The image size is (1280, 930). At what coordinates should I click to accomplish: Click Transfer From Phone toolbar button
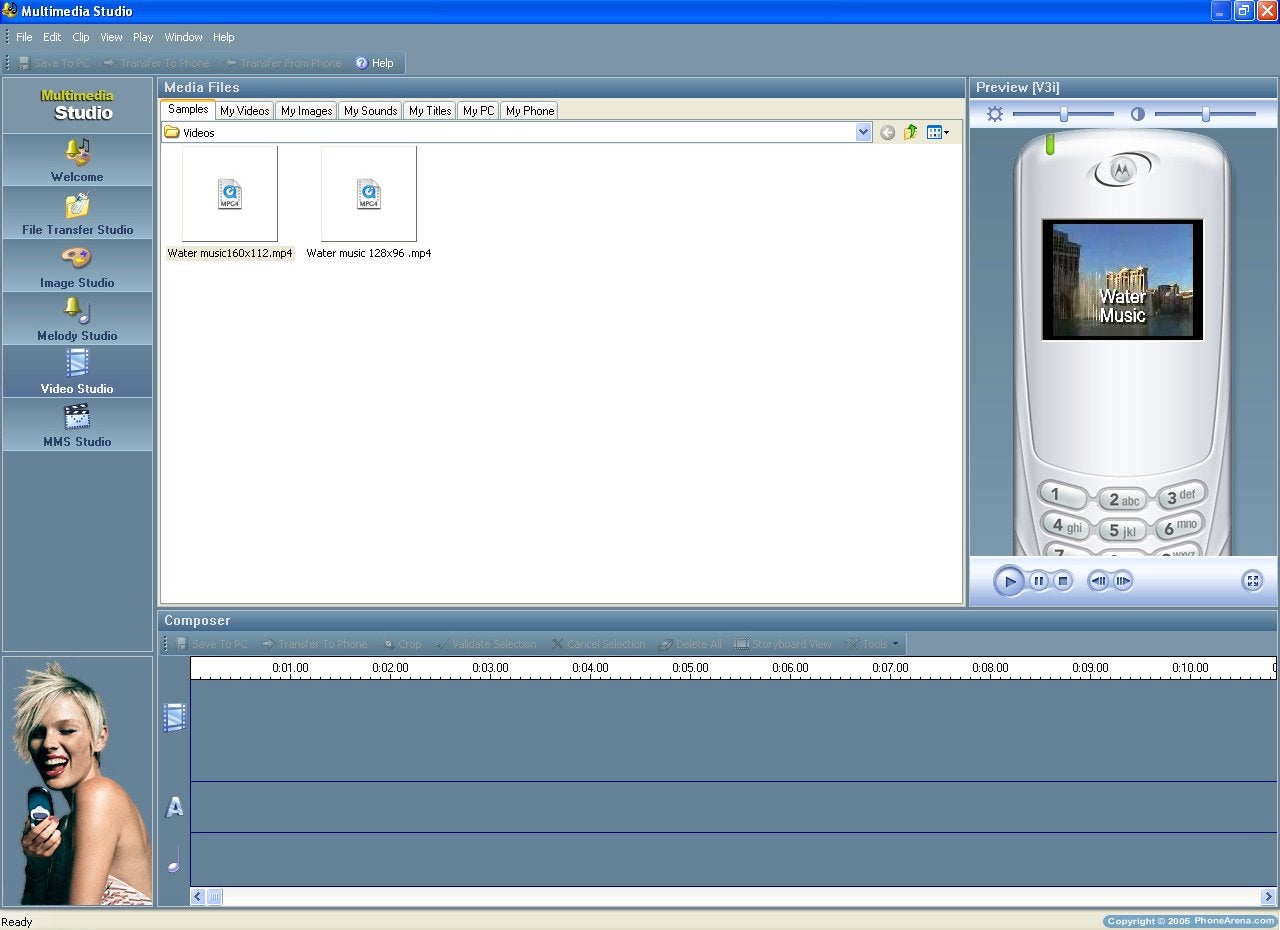[284, 63]
